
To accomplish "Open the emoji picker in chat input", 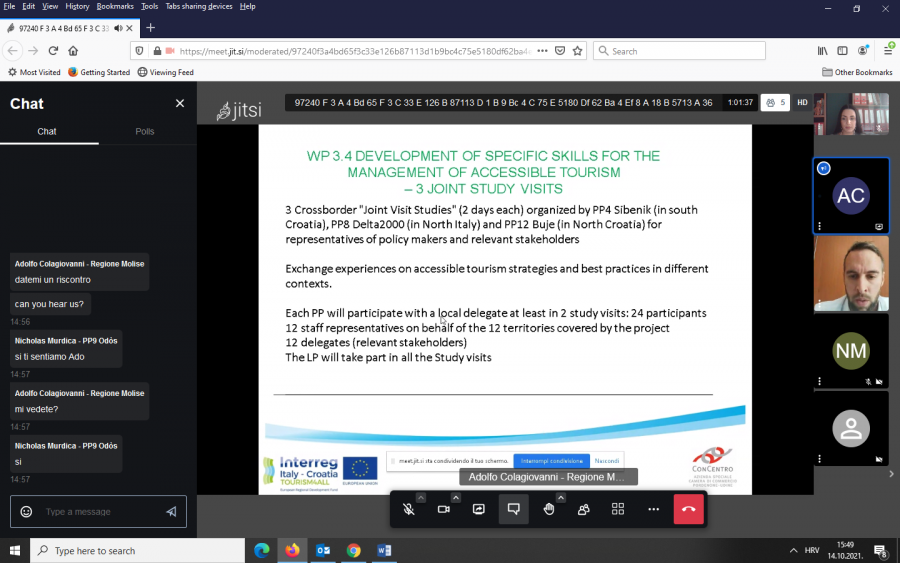I will tap(27, 512).
